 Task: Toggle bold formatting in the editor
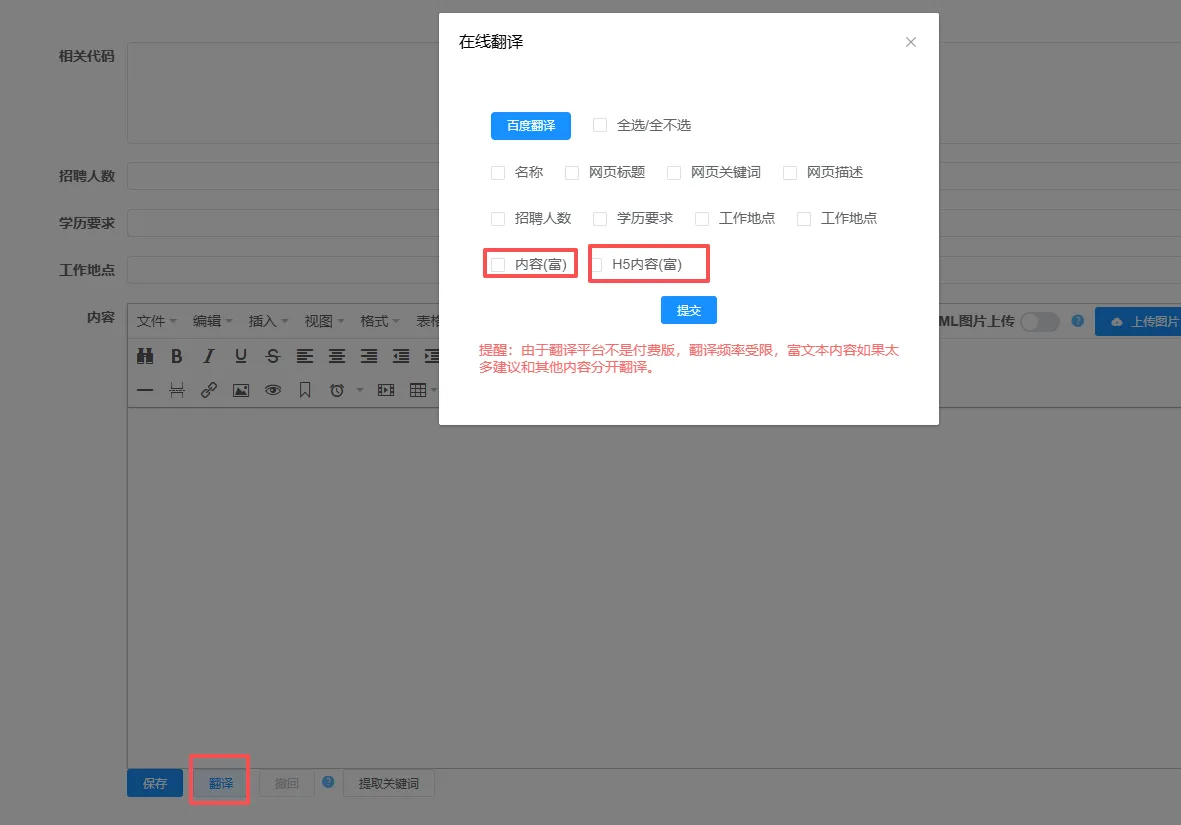coord(177,356)
